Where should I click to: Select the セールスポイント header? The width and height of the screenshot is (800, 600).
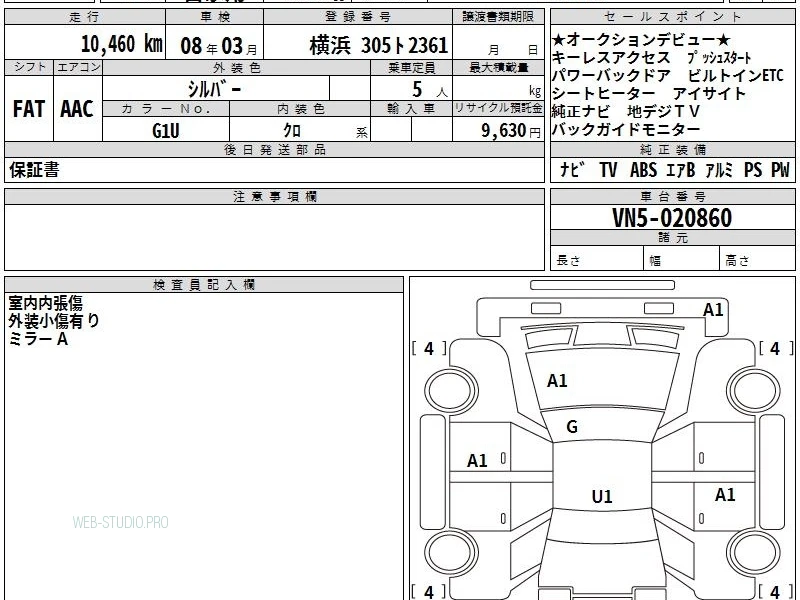[672, 17]
